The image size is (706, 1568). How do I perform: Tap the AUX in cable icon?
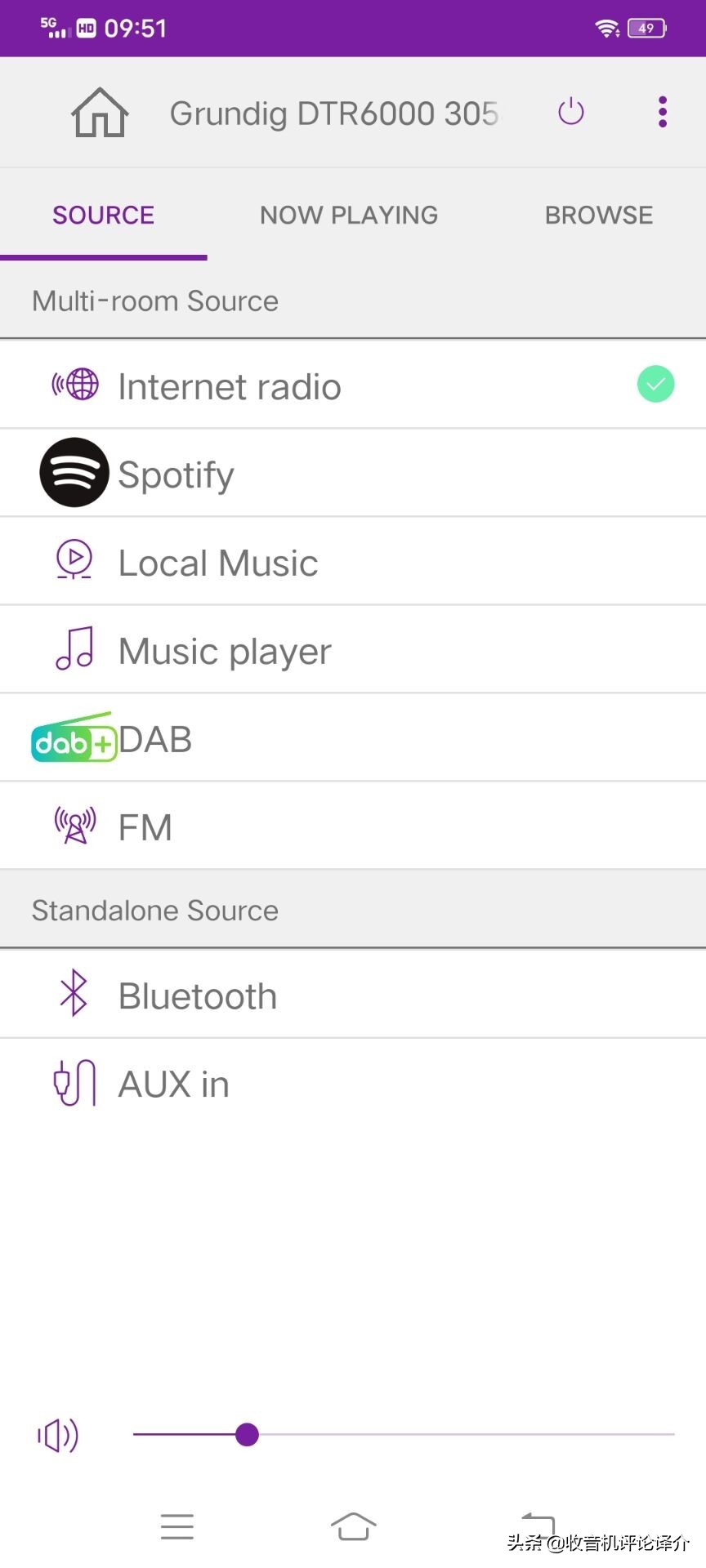click(x=75, y=1083)
